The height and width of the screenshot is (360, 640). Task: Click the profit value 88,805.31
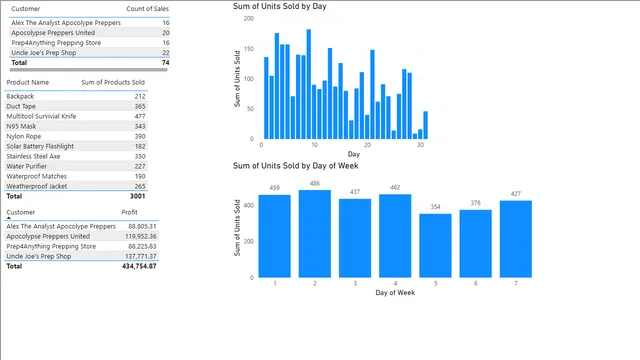tap(142, 227)
